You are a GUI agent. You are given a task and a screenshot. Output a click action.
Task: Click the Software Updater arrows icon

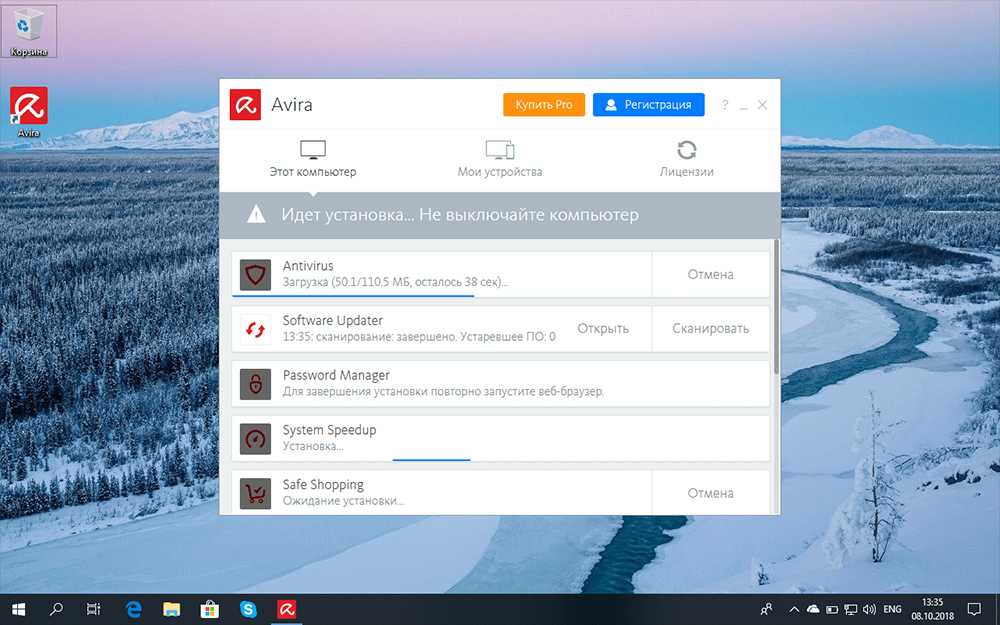[x=256, y=329]
